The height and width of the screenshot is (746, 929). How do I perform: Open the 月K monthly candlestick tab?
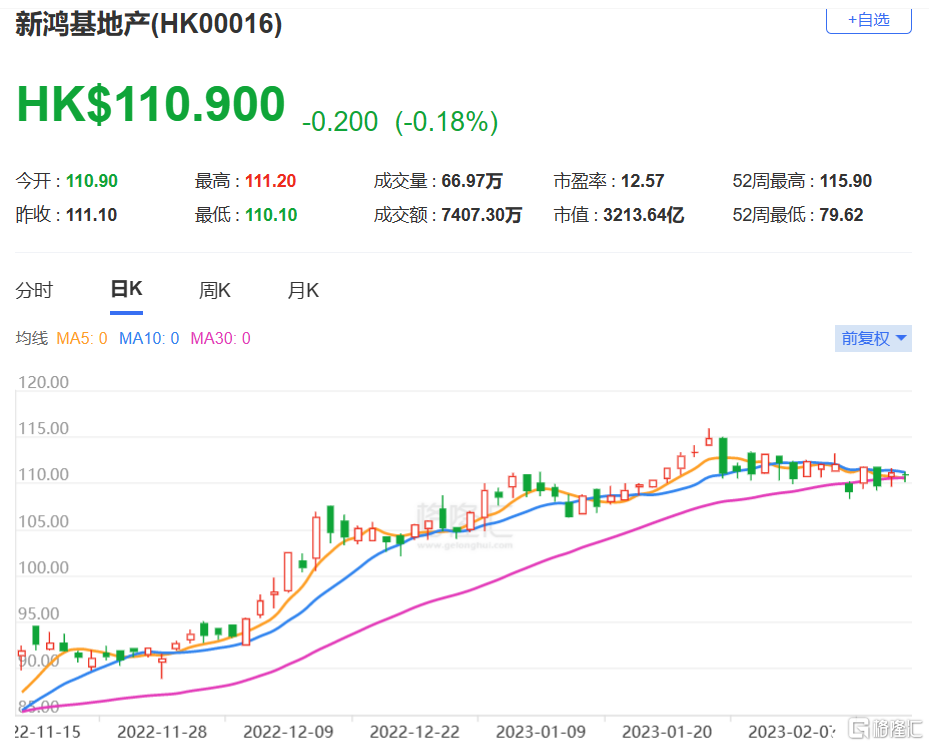pyautogui.click(x=303, y=290)
